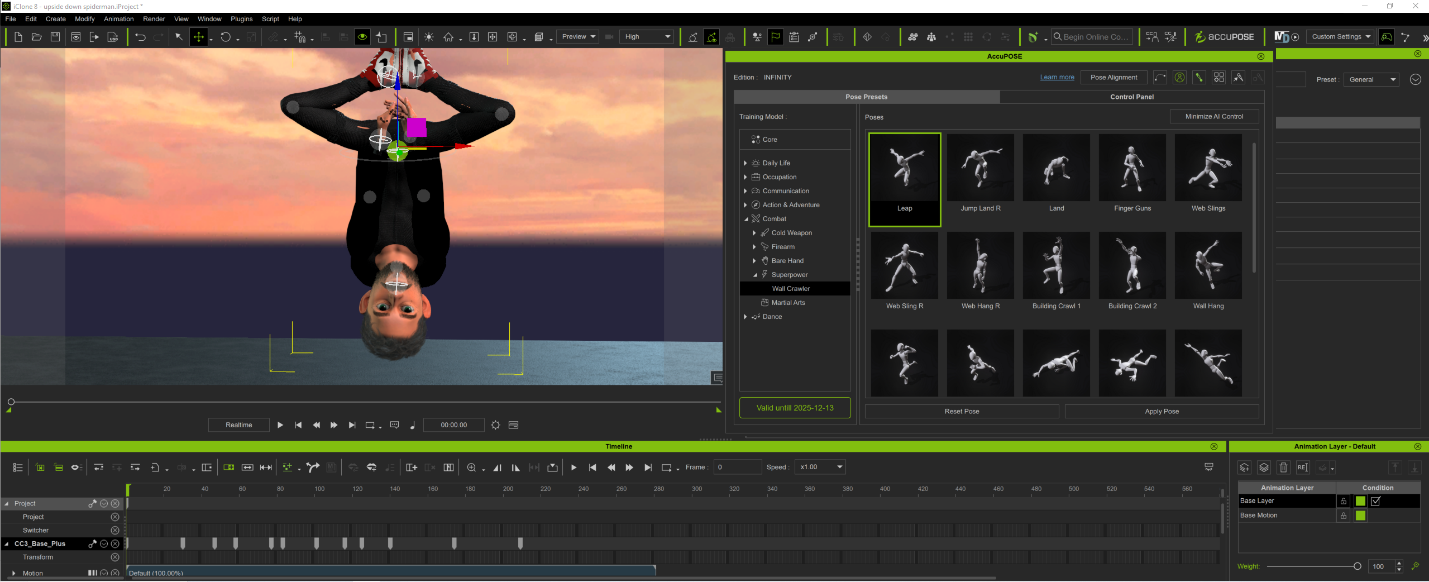
Task: Click the grid layout icon in AccuPOSE
Action: tap(1218, 77)
